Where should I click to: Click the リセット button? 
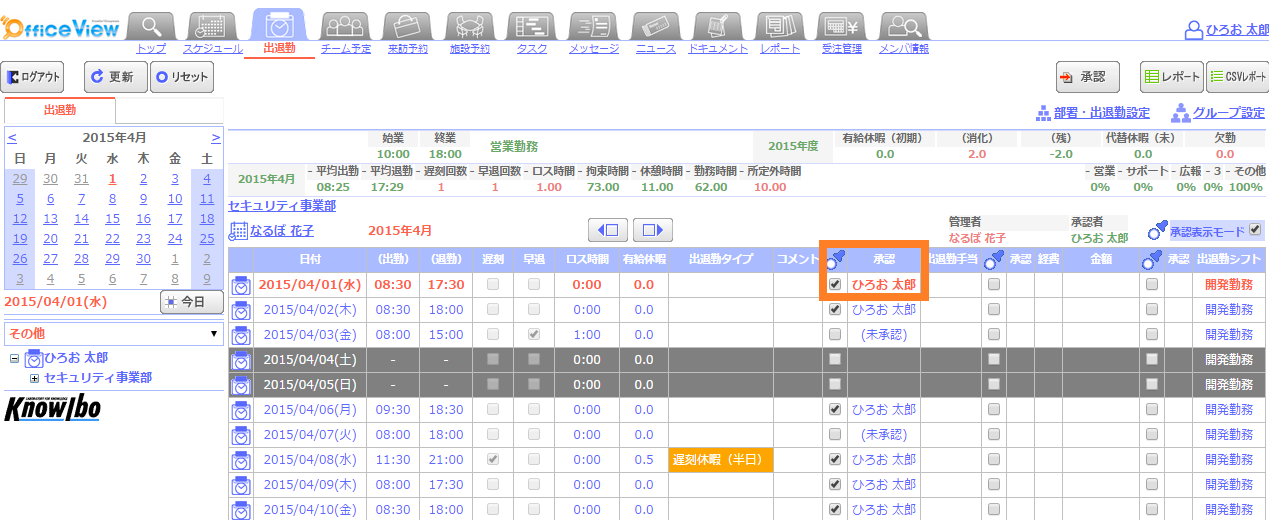coord(182,77)
